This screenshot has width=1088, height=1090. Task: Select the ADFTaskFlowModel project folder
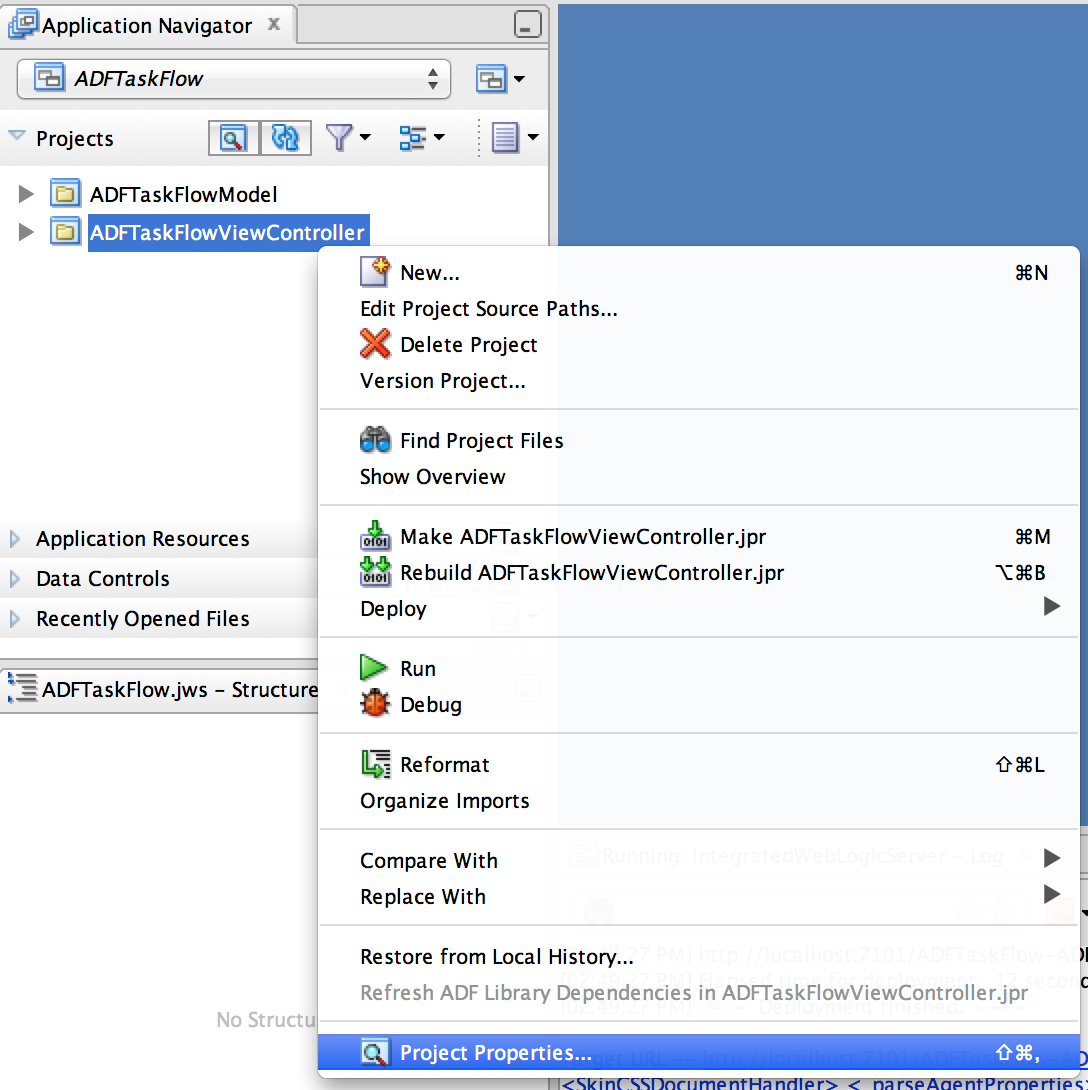tap(184, 195)
